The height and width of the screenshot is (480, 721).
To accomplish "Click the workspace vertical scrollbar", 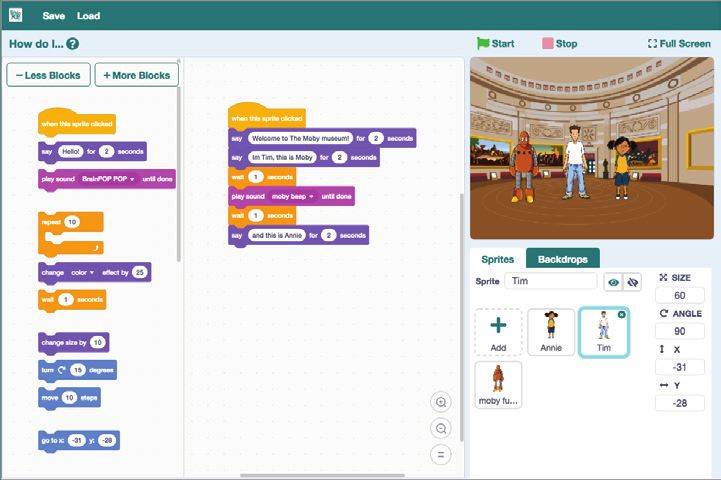I will point(461,317).
